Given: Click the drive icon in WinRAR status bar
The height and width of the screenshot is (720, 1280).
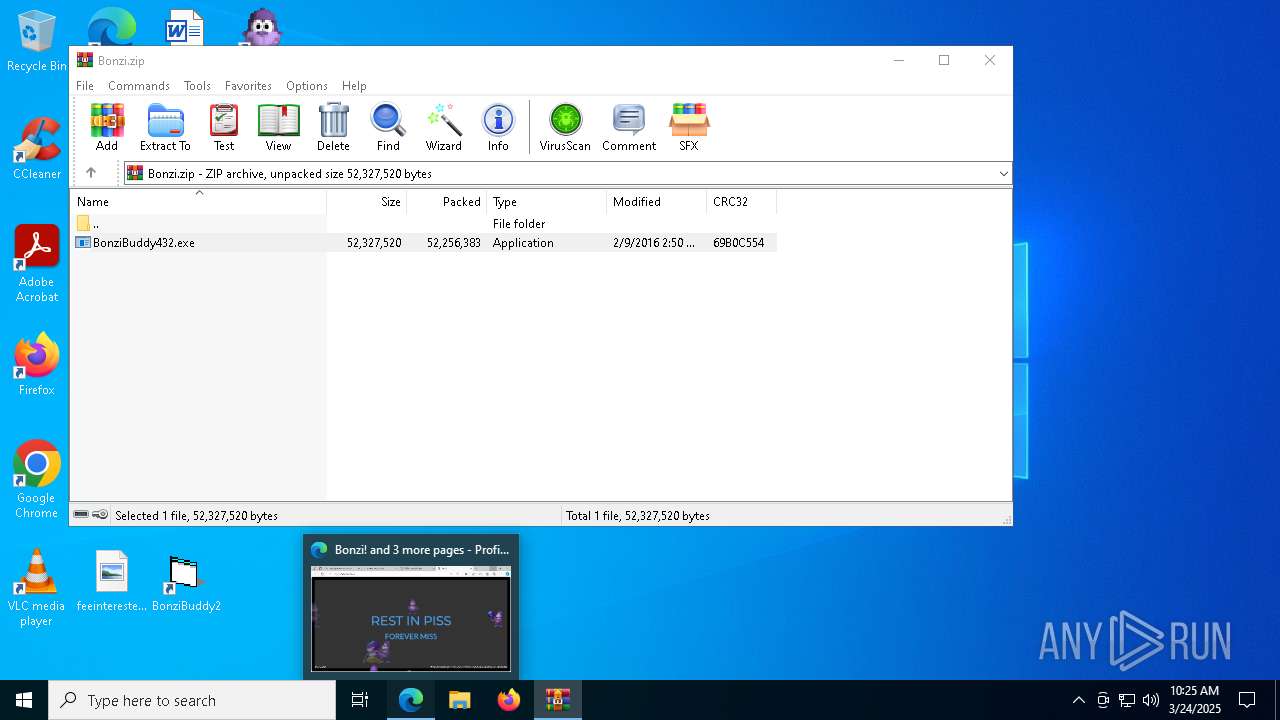Looking at the screenshot, I should click(x=81, y=515).
